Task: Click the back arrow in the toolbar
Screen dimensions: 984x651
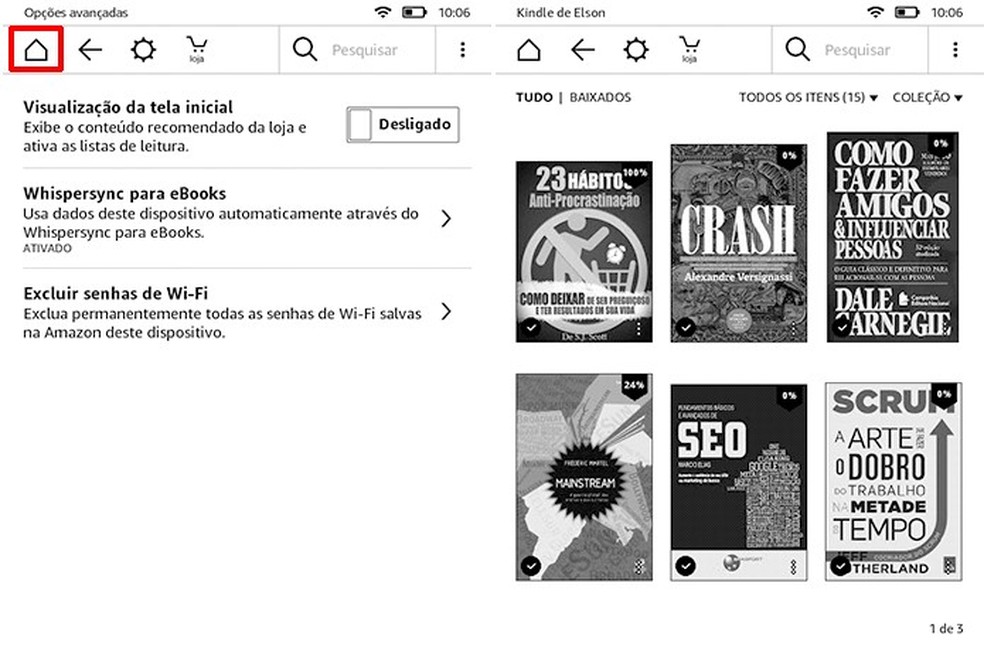Action: coord(90,49)
